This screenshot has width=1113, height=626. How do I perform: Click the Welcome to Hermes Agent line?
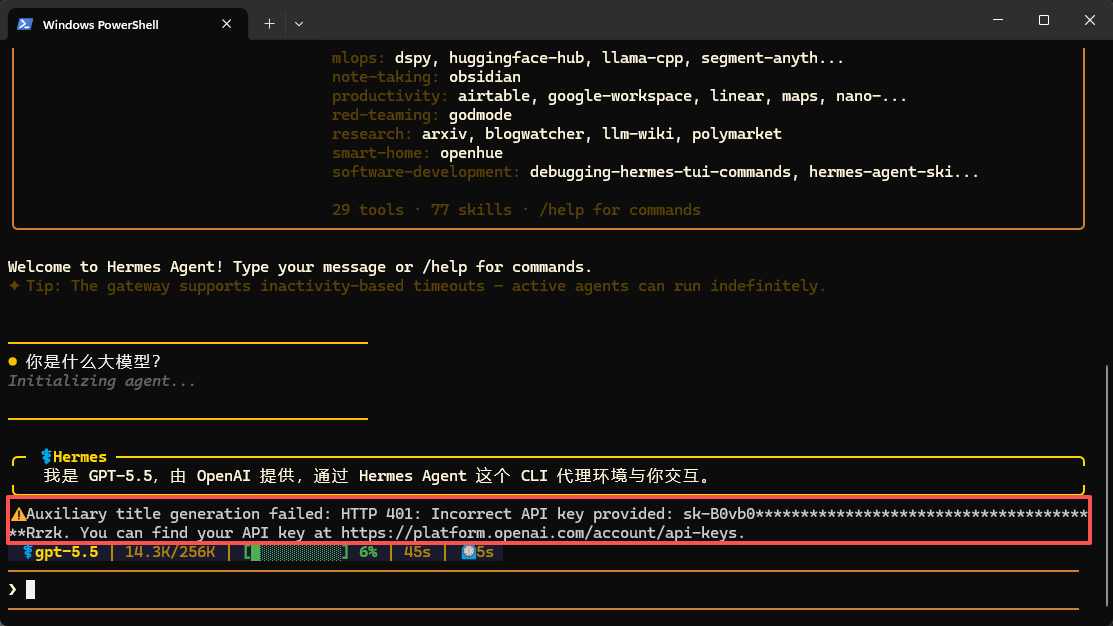300,267
